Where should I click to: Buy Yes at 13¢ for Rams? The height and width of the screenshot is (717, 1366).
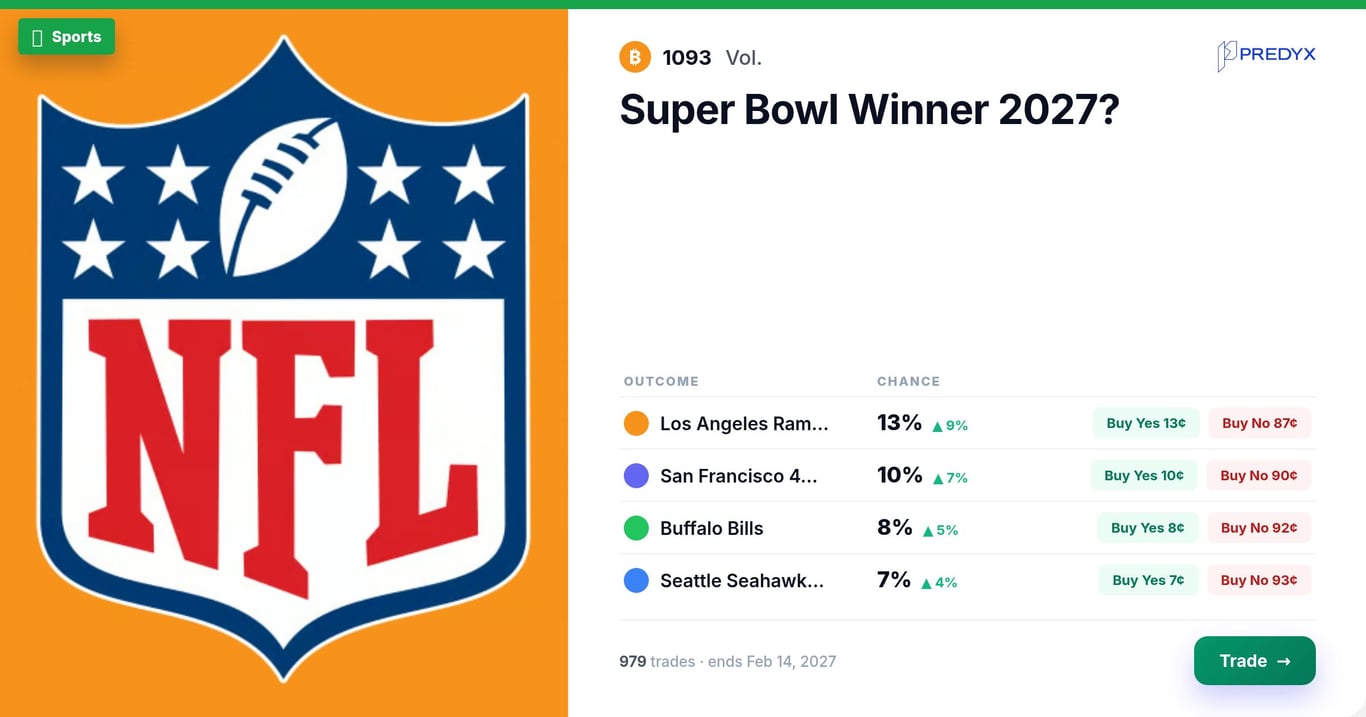(x=1146, y=423)
